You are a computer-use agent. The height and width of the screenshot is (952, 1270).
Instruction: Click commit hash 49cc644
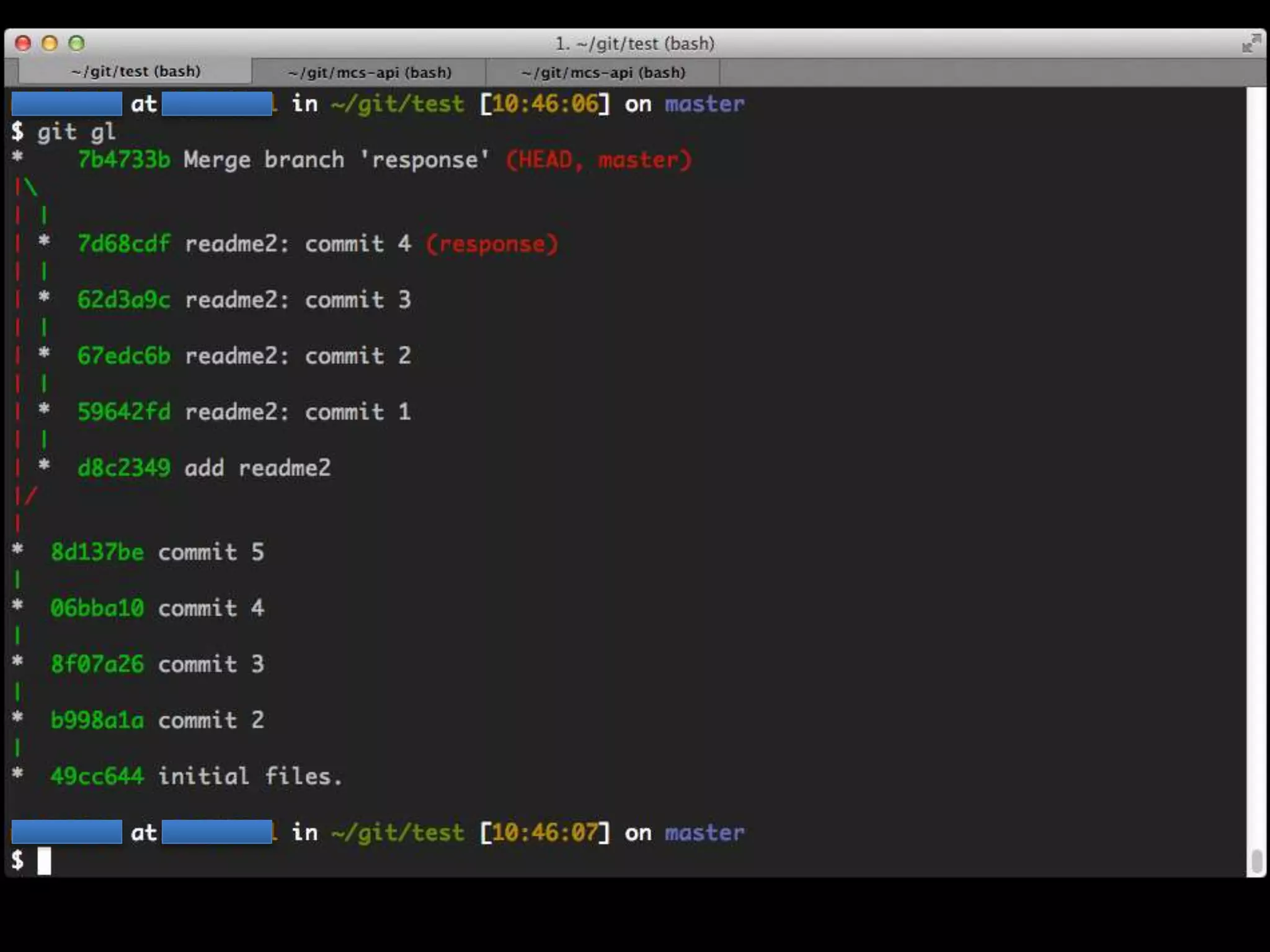97,775
